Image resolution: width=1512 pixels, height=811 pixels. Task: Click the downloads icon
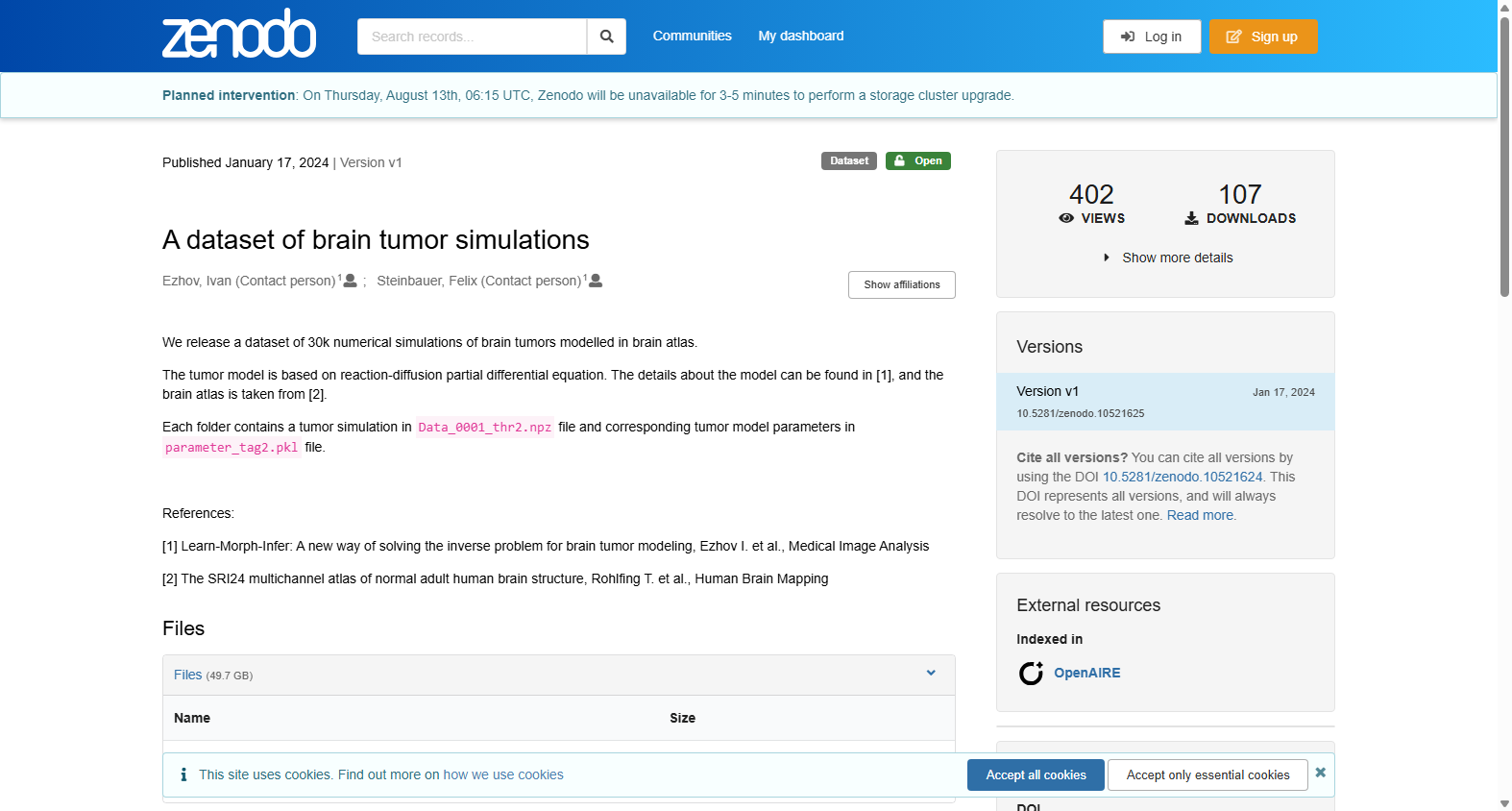1191,218
